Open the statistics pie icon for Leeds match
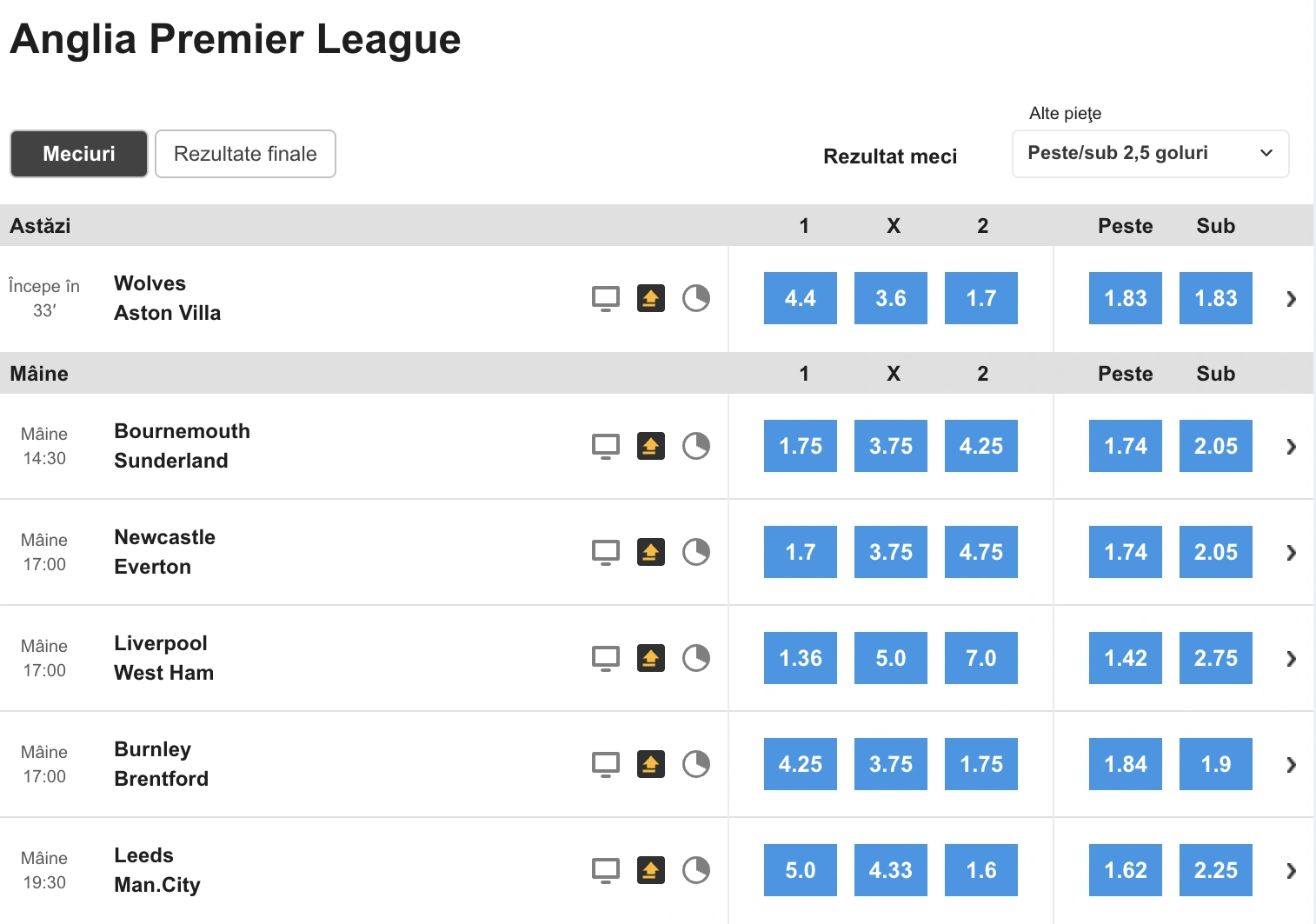1316x924 pixels. point(696,870)
